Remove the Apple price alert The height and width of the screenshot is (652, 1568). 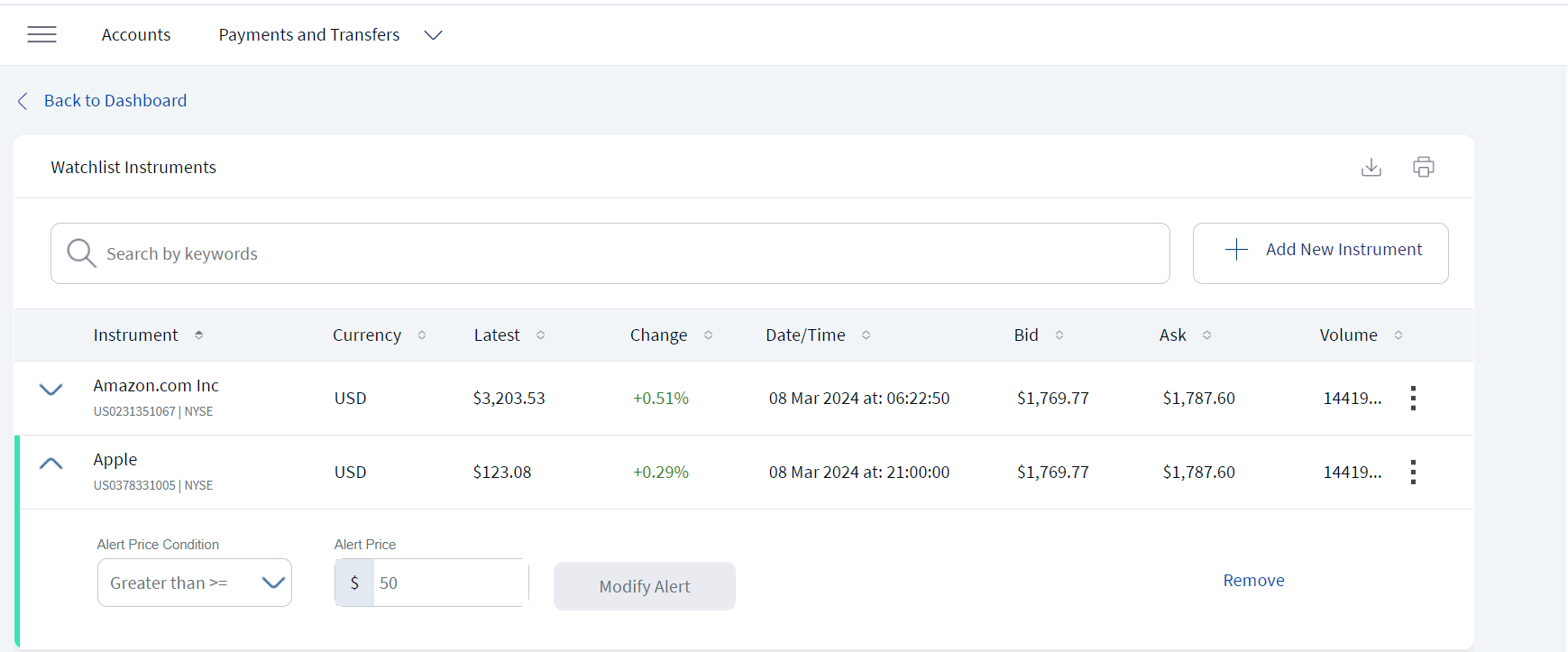pos(1253,580)
